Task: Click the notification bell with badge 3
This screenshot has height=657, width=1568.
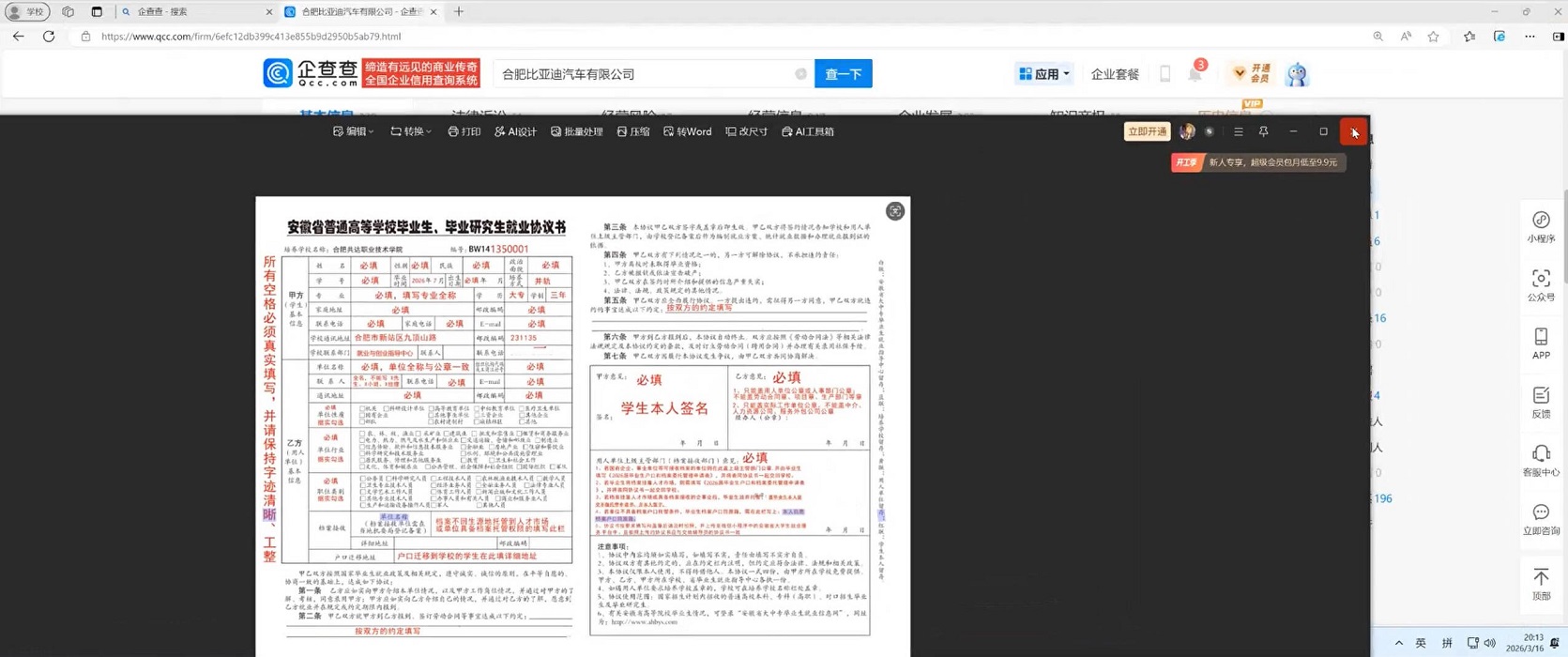Action: [x=1195, y=74]
